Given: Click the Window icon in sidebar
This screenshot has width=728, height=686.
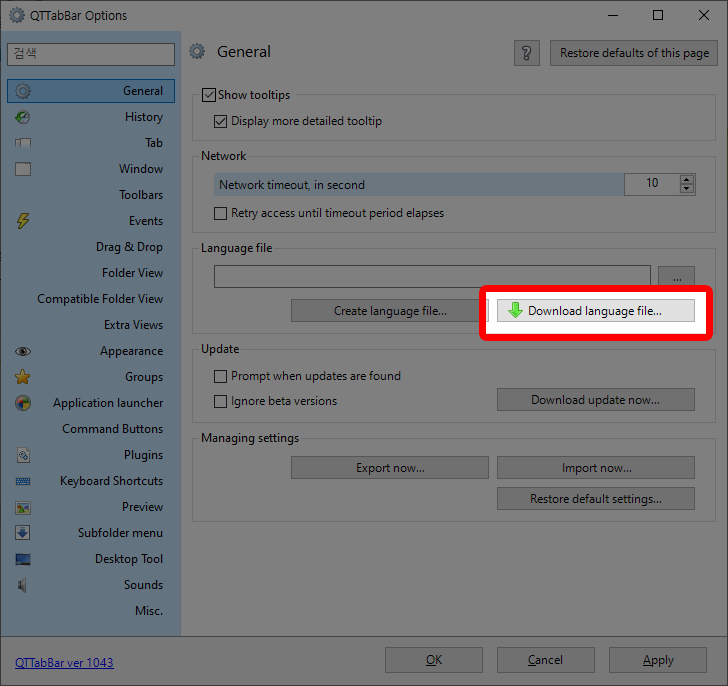Looking at the screenshot, I should (x=23, y=169).
